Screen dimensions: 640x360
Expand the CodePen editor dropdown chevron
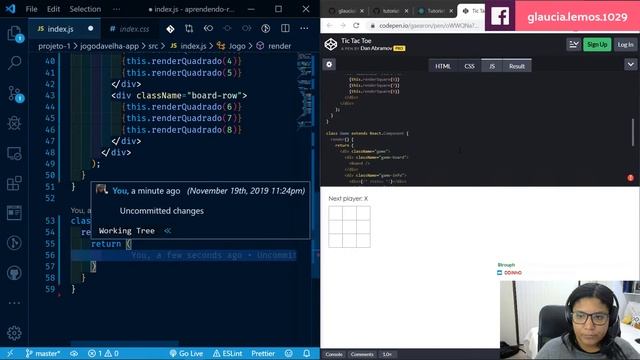point(630,64)
